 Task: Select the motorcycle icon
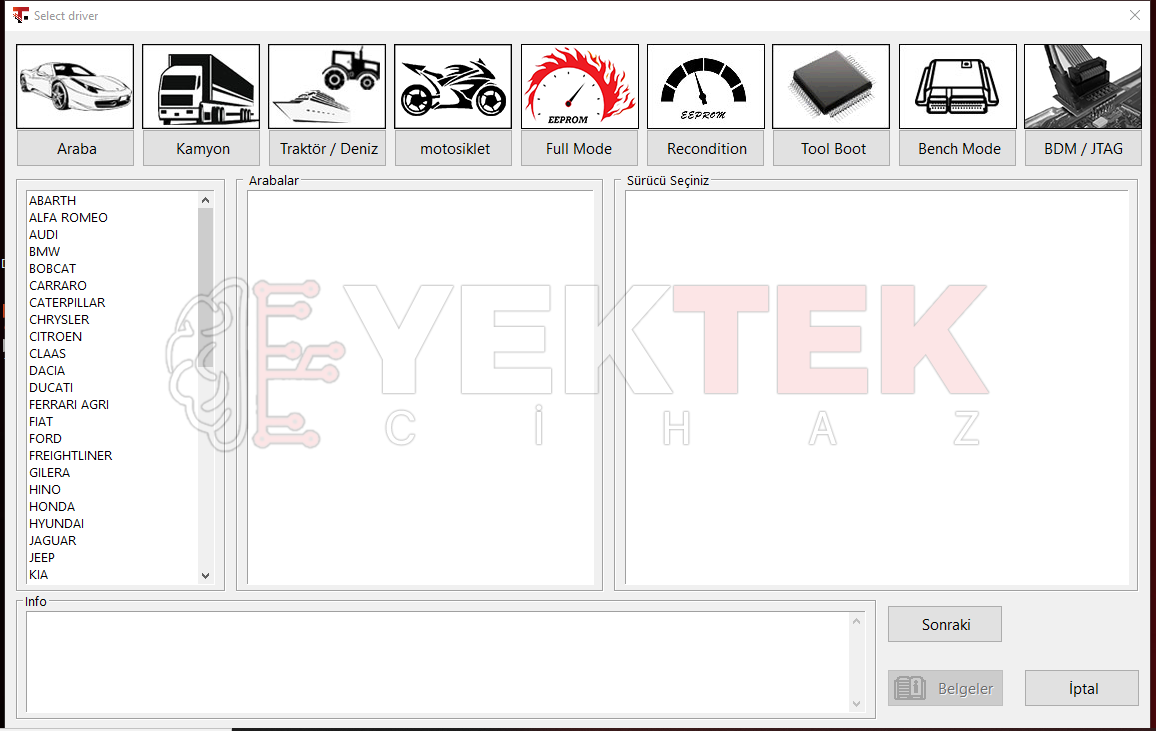453,86
